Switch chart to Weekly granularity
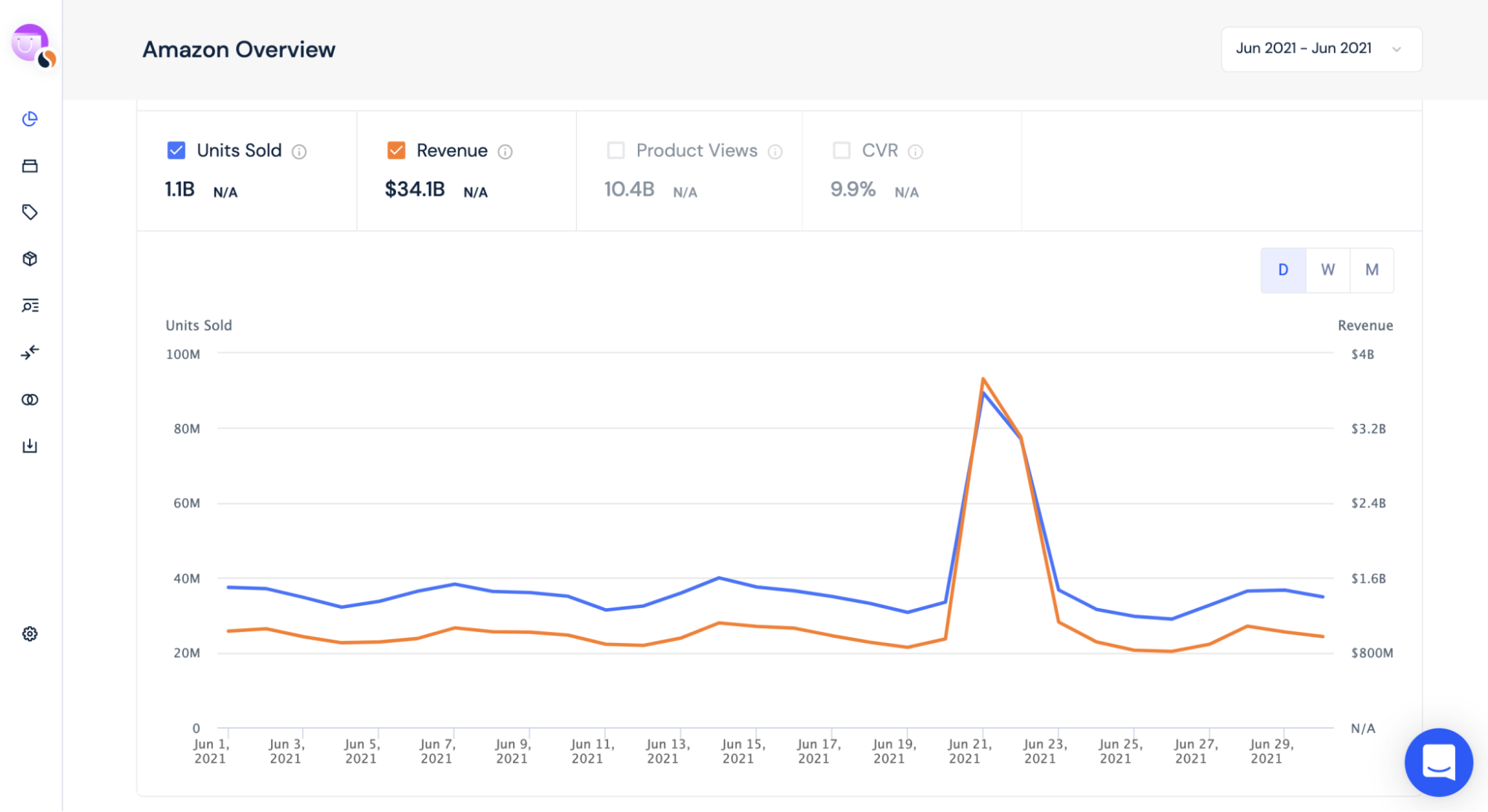Viewport: 1488px width, 812px height. tap(1327, 269)
